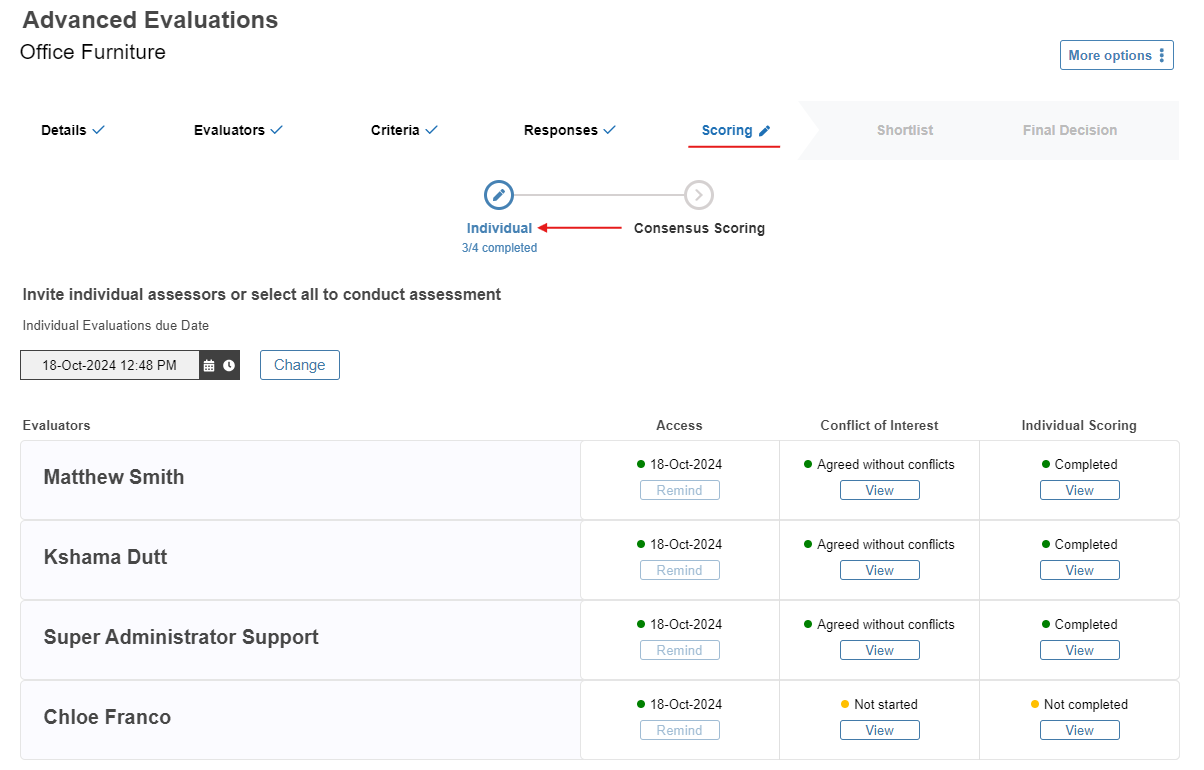Go to the Details step

click(x=73, y=130)
